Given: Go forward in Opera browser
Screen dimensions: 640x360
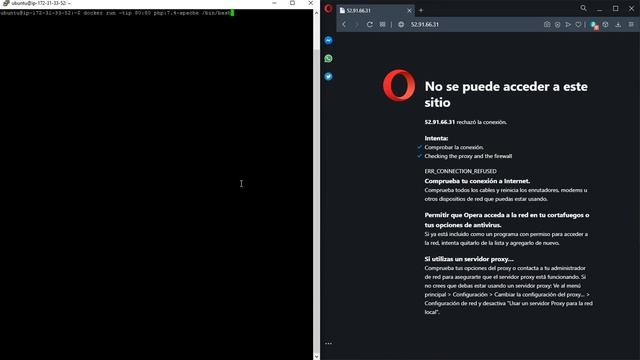Looking at the screenshot, I should point(356,24).
